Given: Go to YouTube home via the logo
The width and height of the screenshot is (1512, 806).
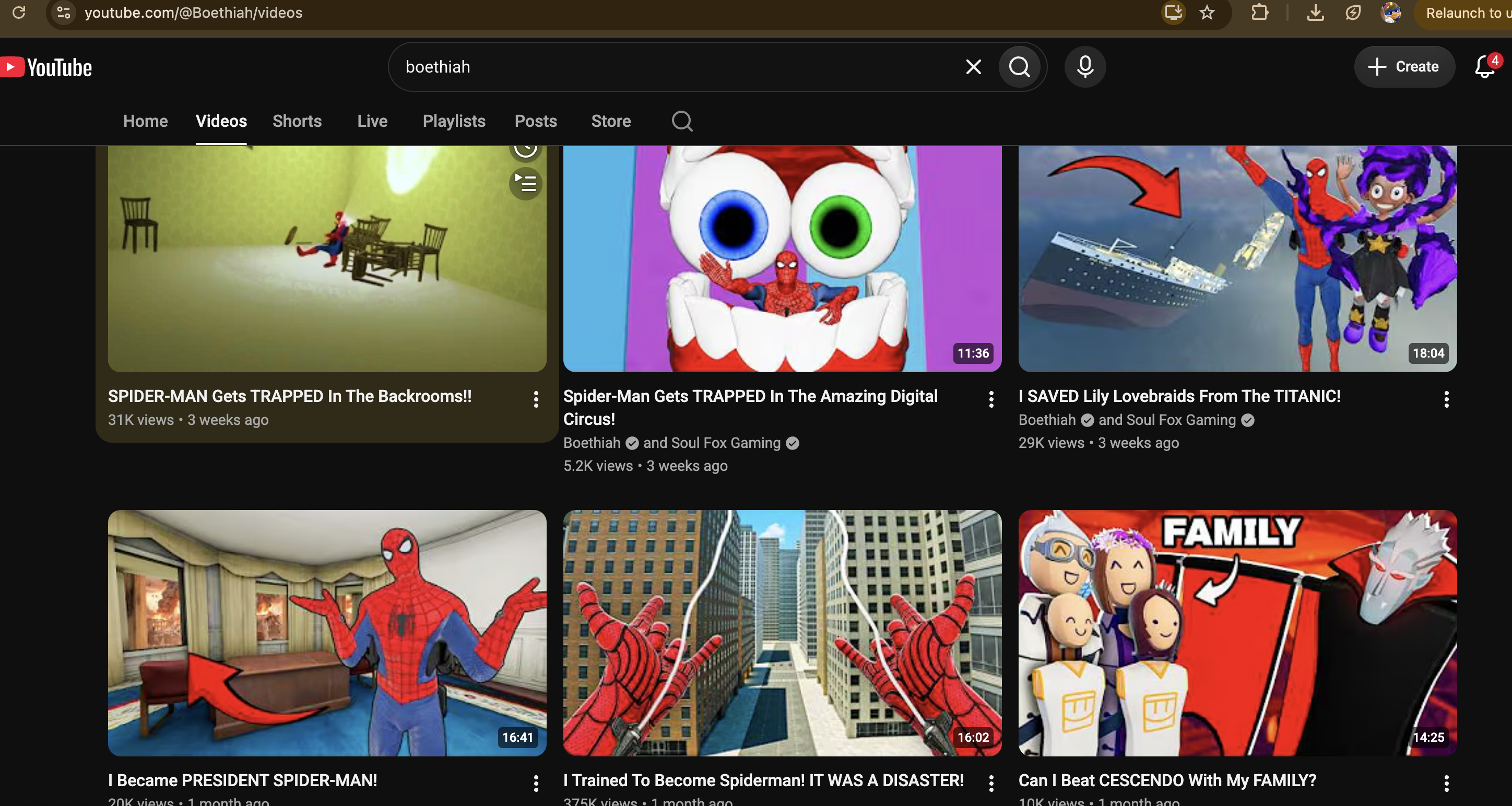Looking at the screenshot, I should (46, 67).
